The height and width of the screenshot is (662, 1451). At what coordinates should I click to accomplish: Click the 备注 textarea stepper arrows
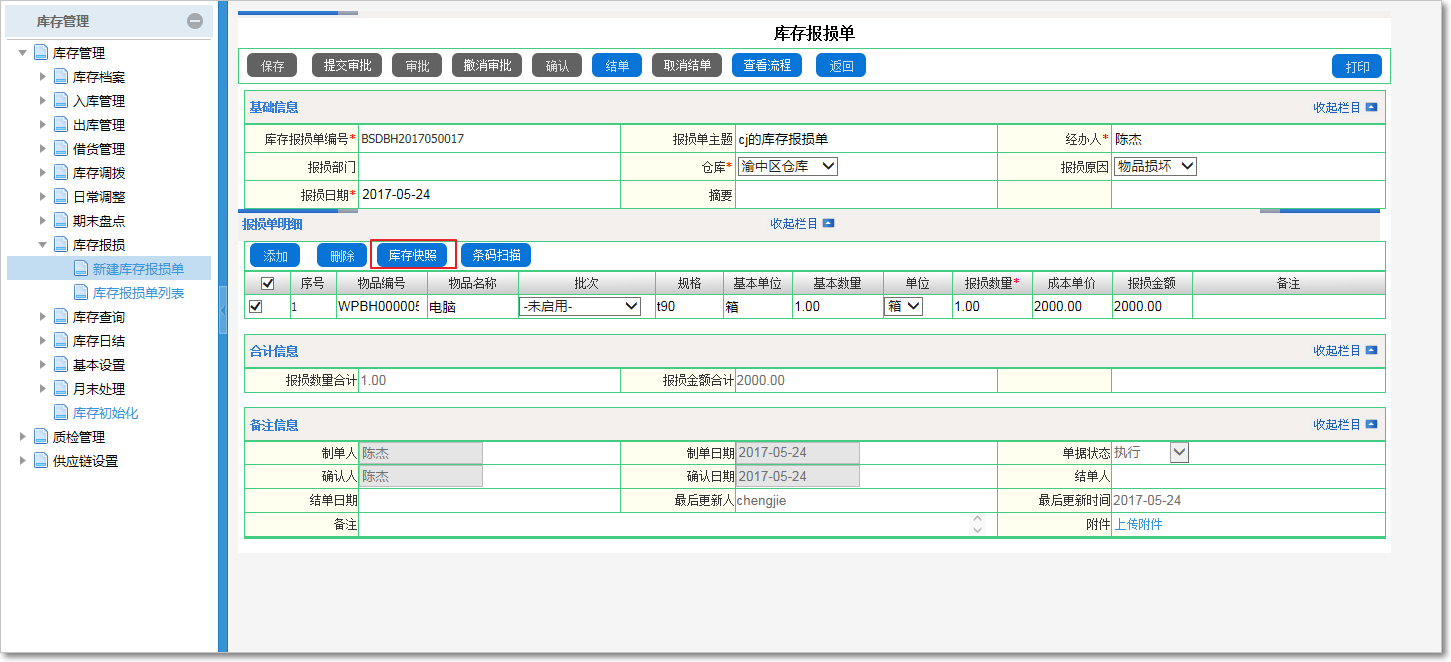click(x=977, y=524)
